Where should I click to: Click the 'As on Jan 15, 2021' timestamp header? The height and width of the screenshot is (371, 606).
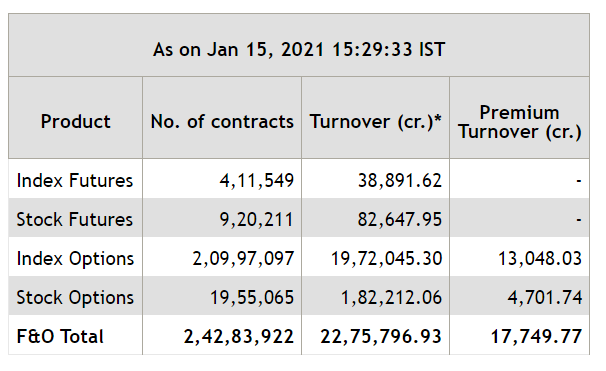299,50
